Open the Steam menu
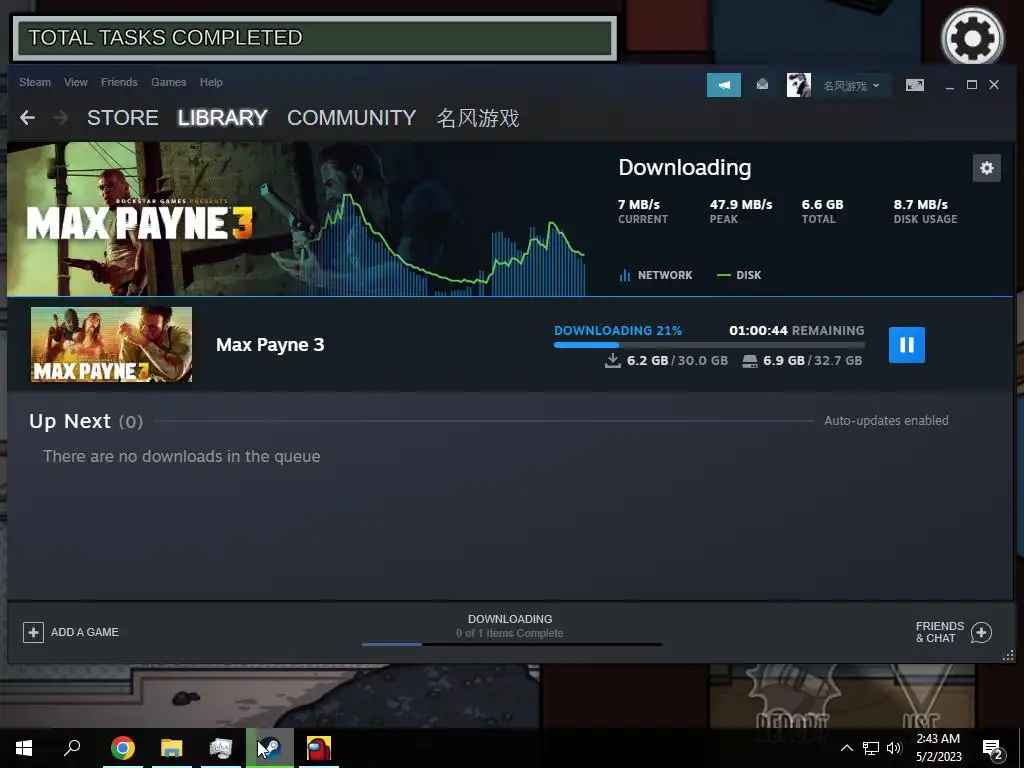Screen dimensions: 1024x768 [x=35, y=82]
